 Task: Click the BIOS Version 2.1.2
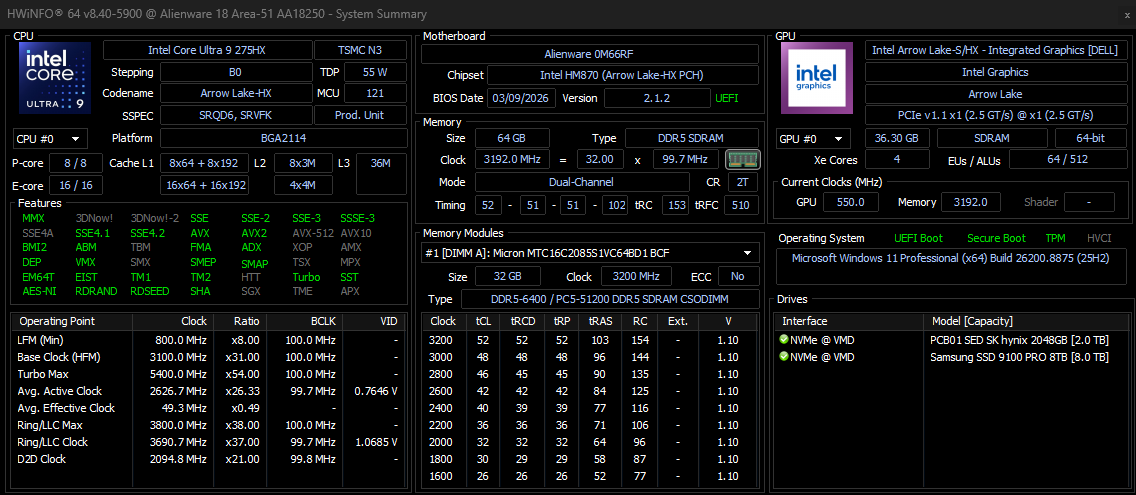pyautogui.click(x=657, y=98)
